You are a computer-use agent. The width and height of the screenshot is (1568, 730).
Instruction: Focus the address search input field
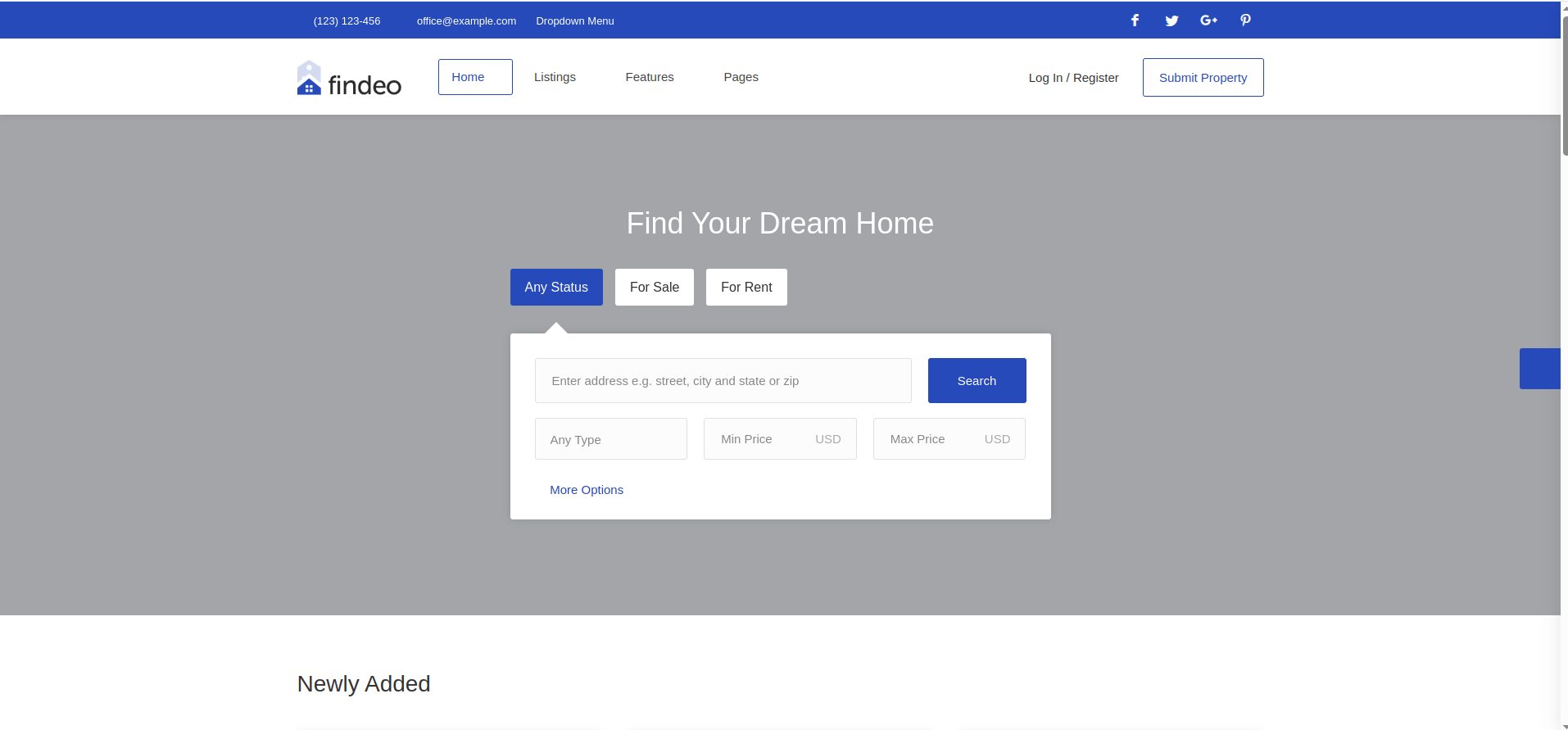[x=723, y=381]
